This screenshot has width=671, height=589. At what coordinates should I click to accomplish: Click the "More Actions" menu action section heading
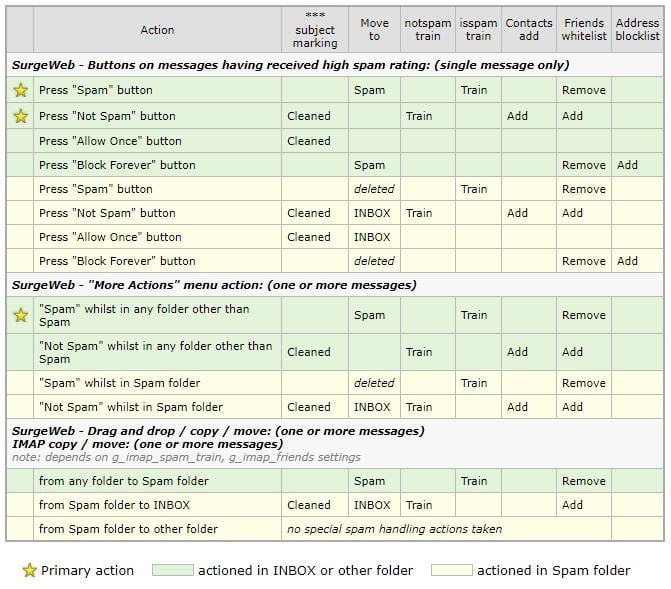pos(214,285)
